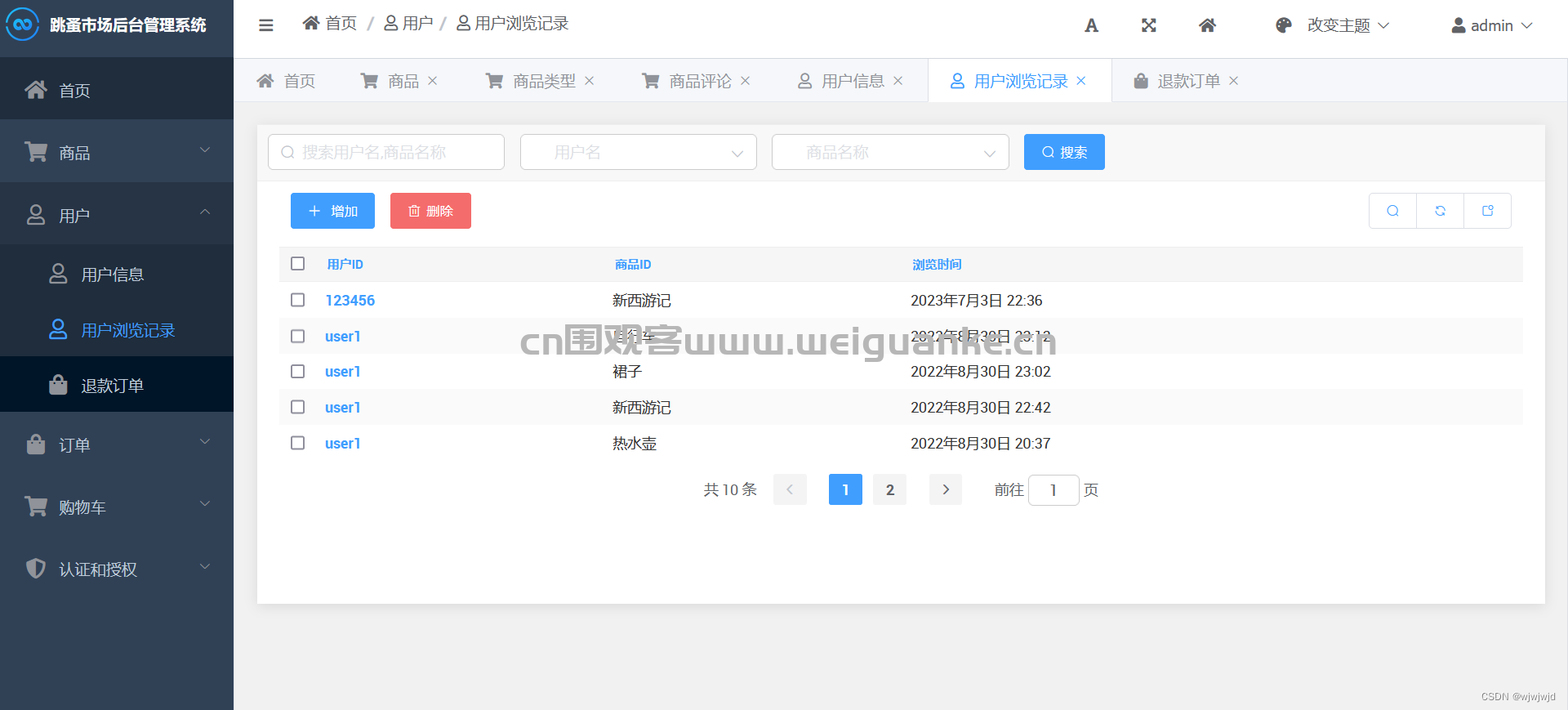Select page 1 in pagination
The height and width of the screenshot is (710, 1568).
click(845, 489)
